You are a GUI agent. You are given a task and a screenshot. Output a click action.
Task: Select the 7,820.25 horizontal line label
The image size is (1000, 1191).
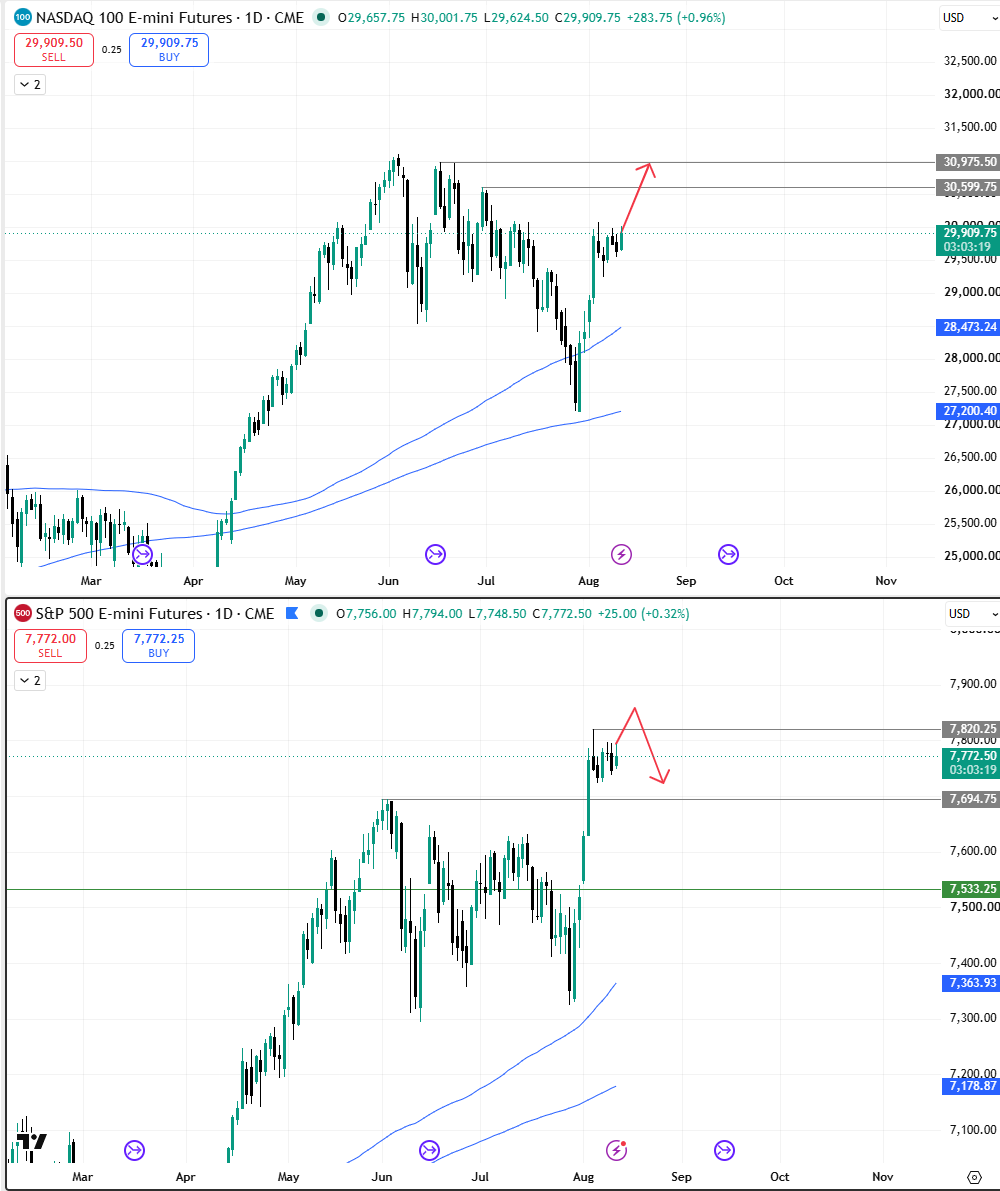[972, 728]
